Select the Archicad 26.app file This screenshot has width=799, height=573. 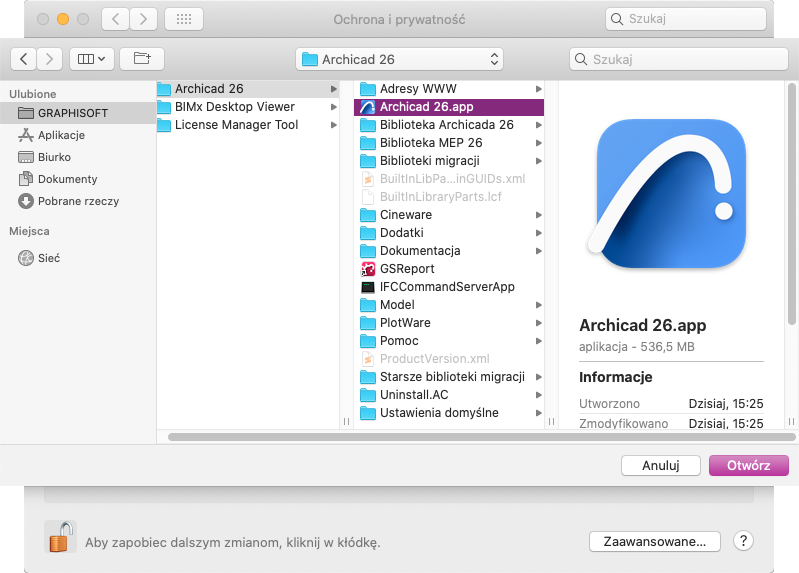coord(449,107)
